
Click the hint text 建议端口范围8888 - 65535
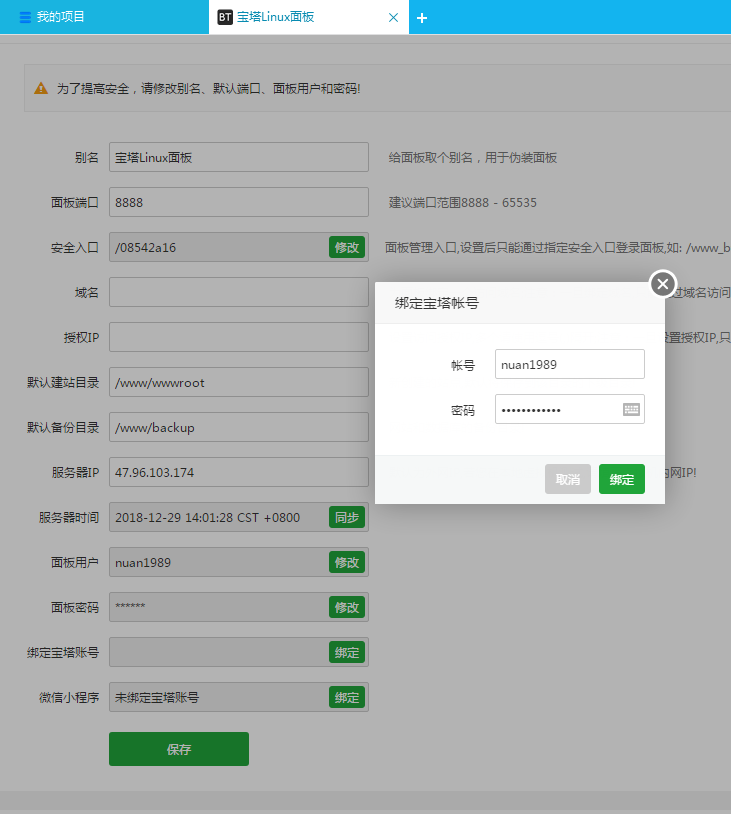(463, 202)
